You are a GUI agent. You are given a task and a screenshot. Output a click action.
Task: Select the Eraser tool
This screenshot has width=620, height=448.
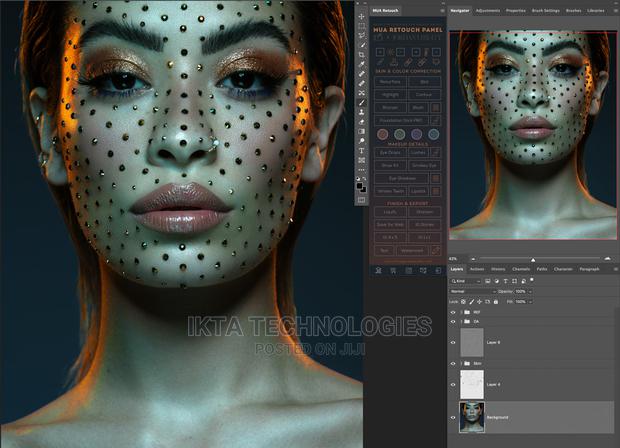361,122
